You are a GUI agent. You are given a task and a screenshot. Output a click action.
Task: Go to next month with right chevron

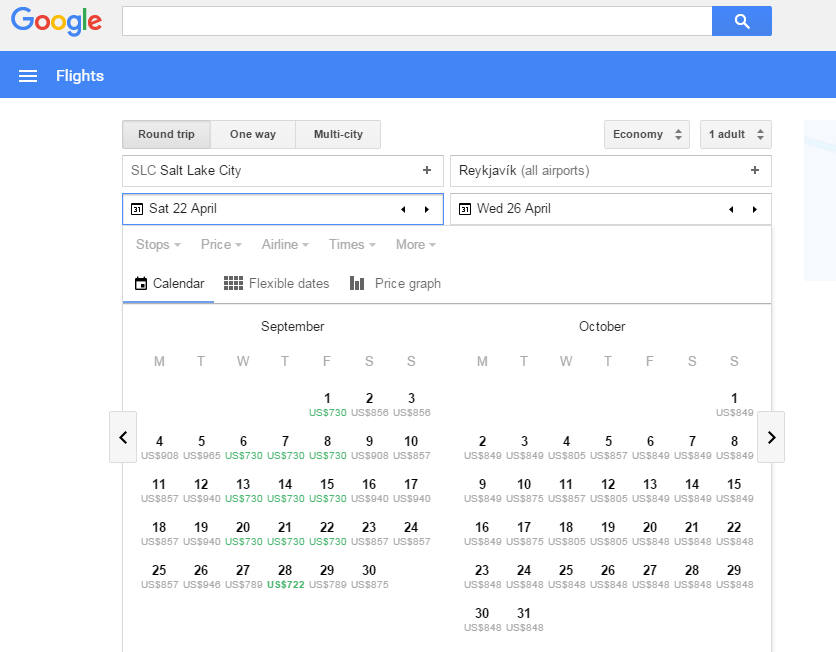[x=771, y=437]
